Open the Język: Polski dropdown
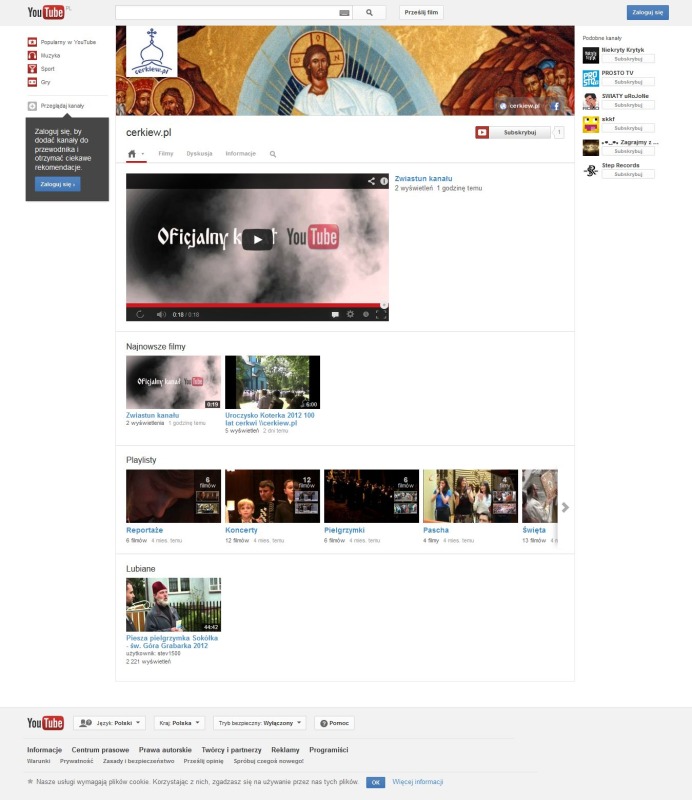Image resolution: width=692 pixels, height=800 pixels. [110, 723]
